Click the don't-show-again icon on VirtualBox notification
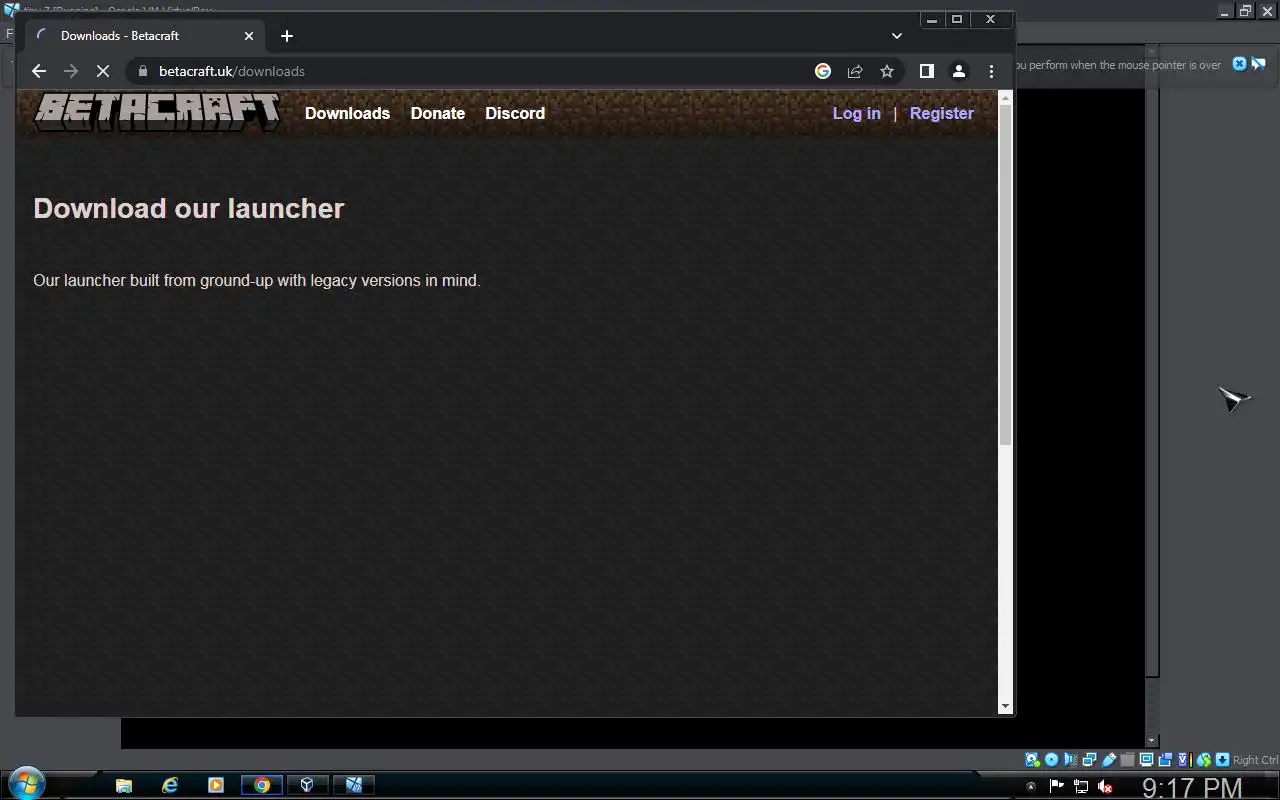Screen dimensions: 1280x800 pos(1258,64)
